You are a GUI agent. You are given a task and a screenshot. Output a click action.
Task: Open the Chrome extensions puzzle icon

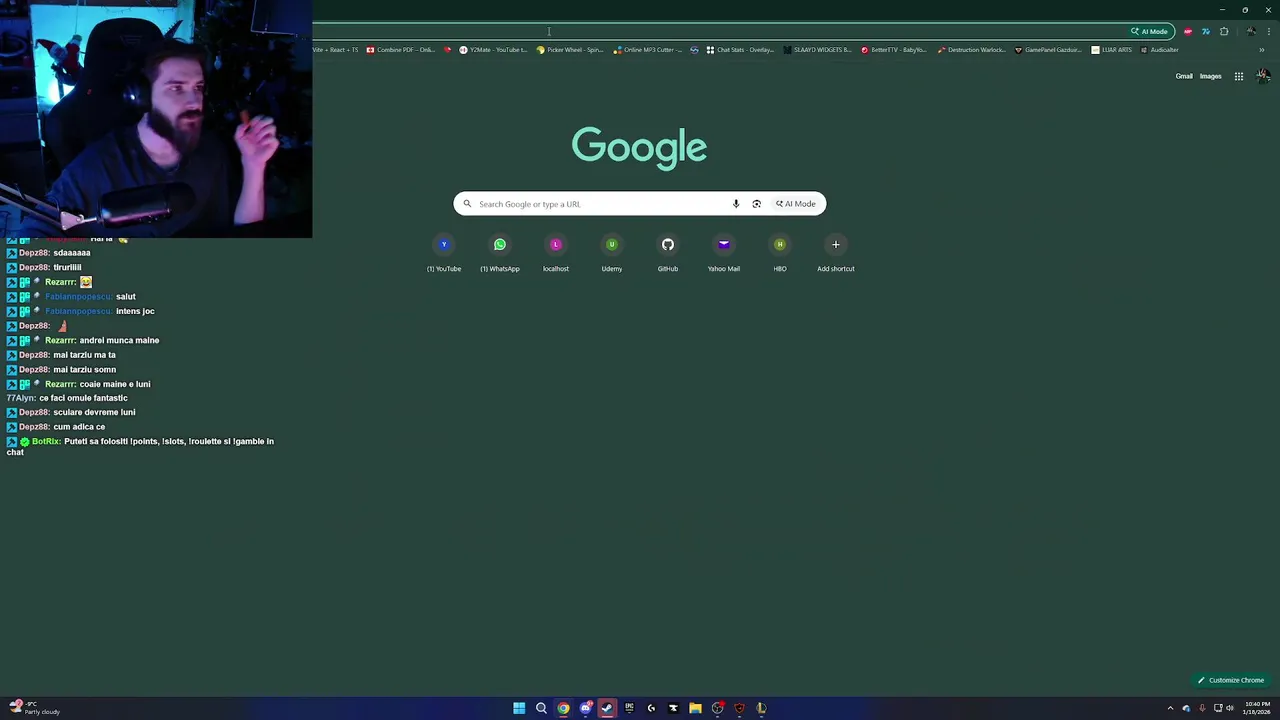click(1224, 31)
